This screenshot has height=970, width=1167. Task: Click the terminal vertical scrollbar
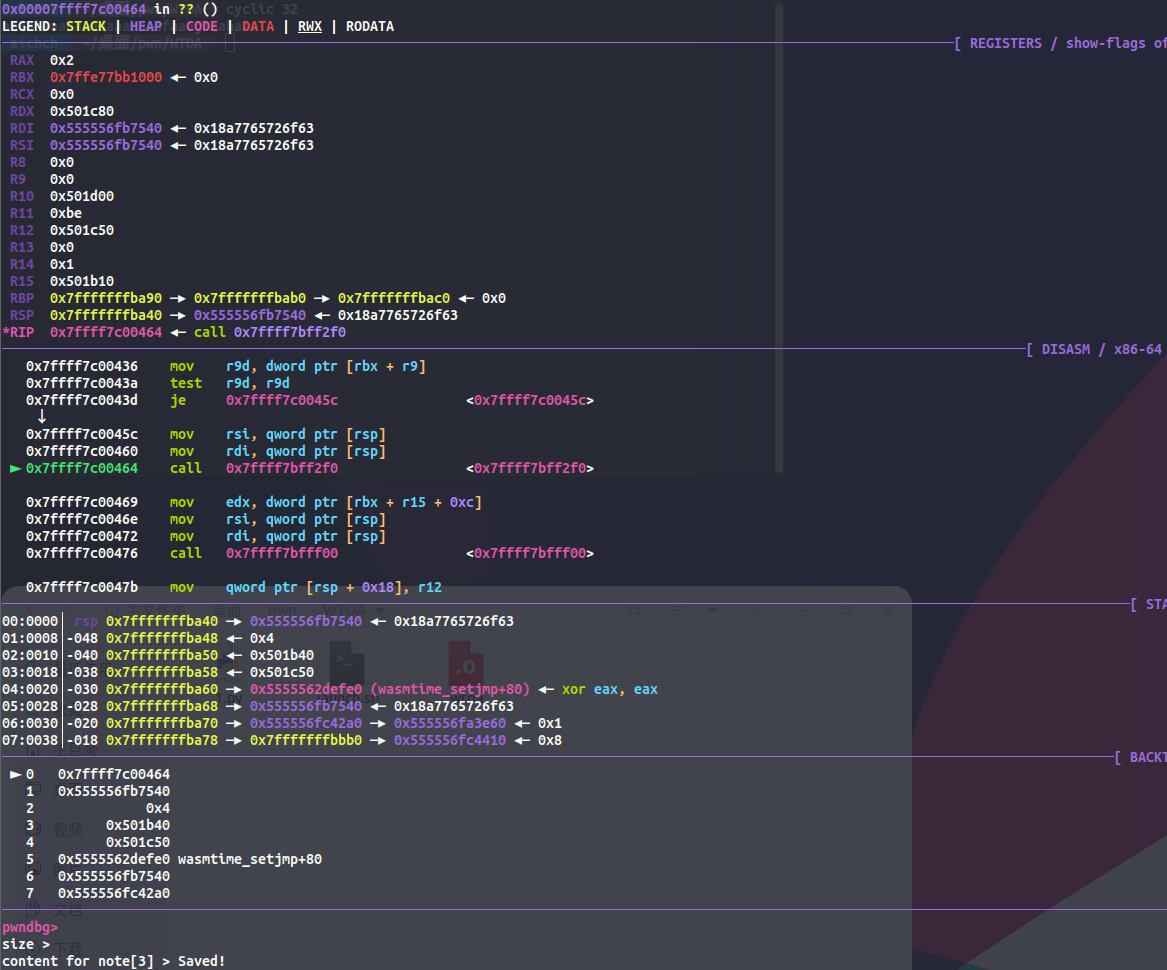click(778, 238)
